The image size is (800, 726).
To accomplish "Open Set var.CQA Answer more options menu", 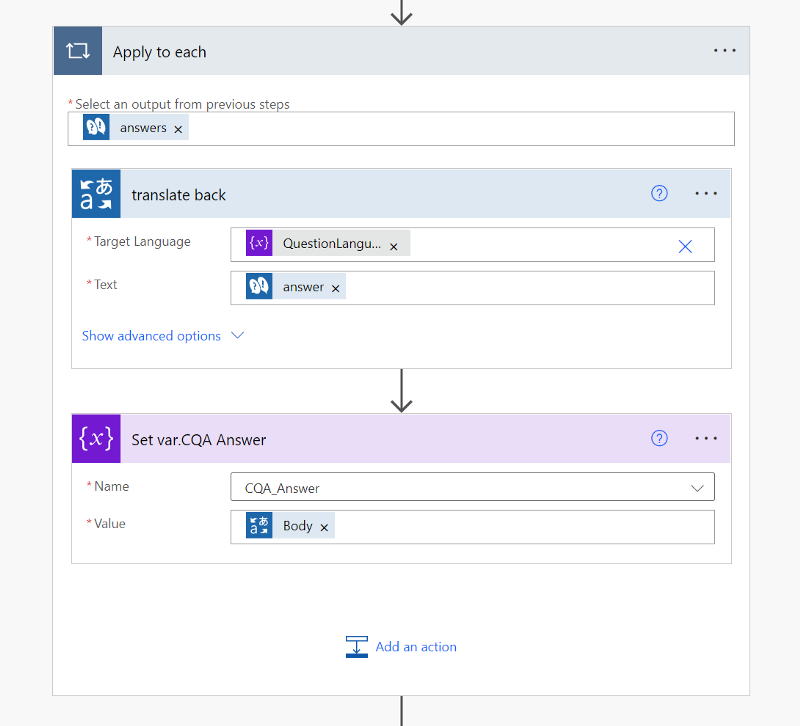I will tap(706, 438).
